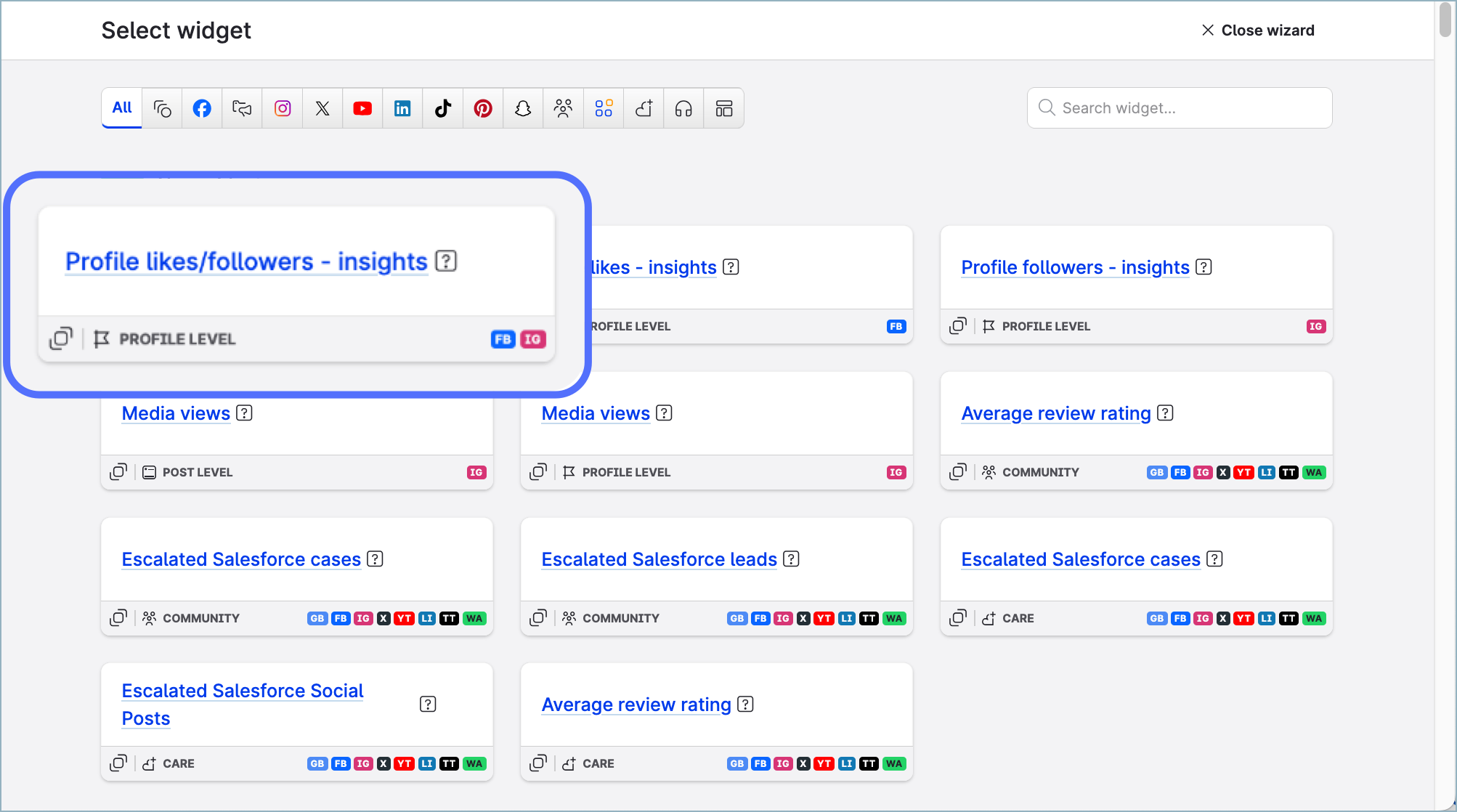Click Average review rating Community widget link
Screen dimensions: 1457x812
(1055, 413)
